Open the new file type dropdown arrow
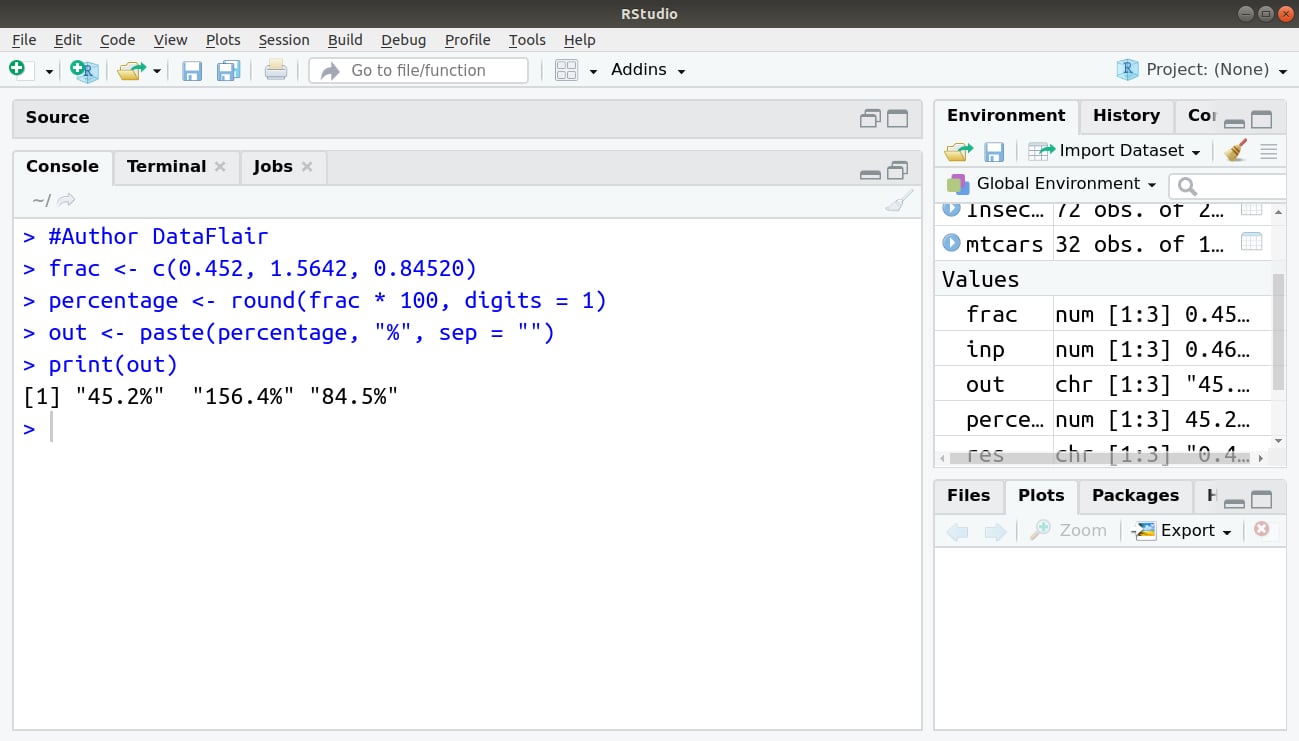Image resolution: width=1299 pixels, height=741 pixels. click(49, 71)
